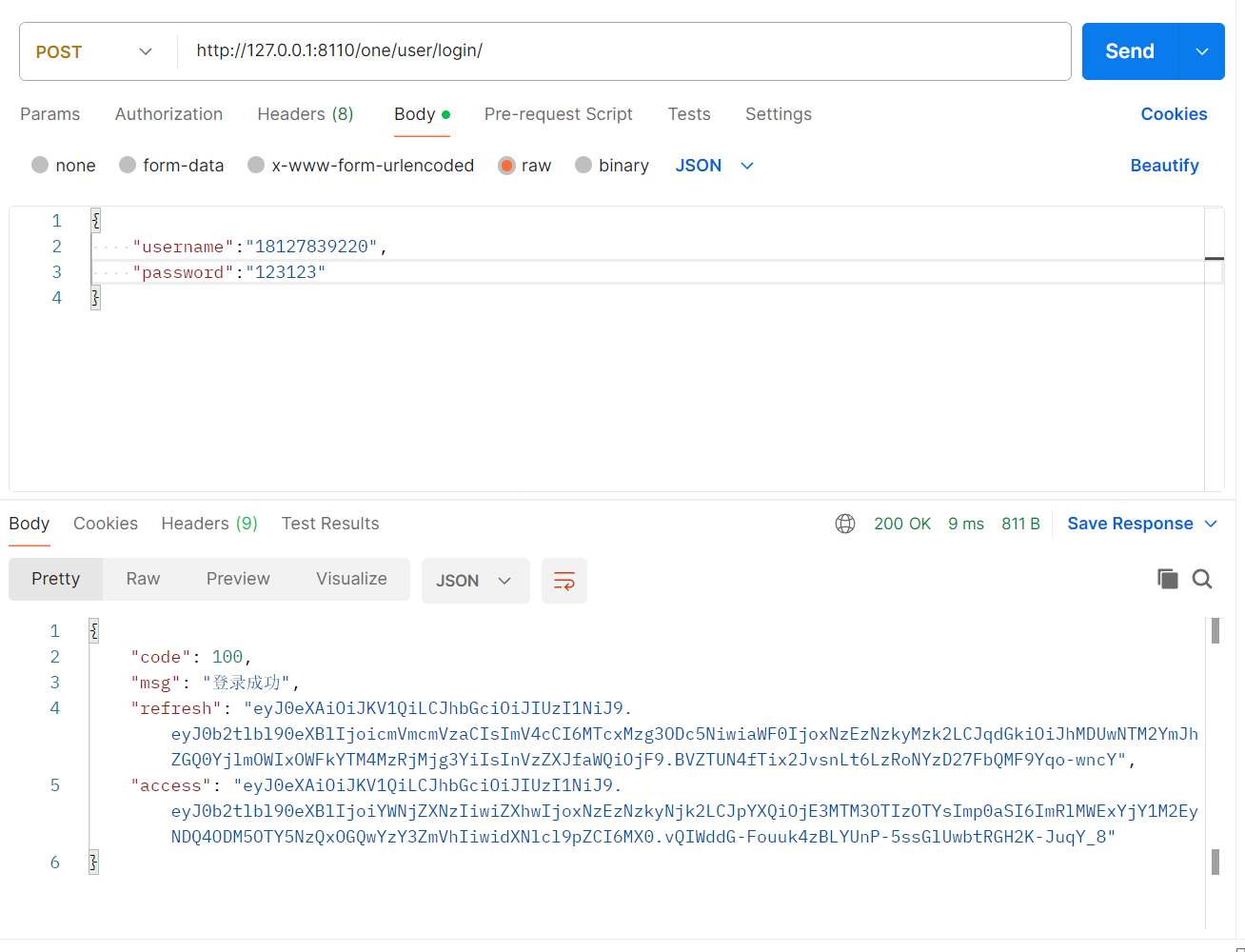Click the "refresh" key in response
The image size is (1245, 952).
pos(176,708)
